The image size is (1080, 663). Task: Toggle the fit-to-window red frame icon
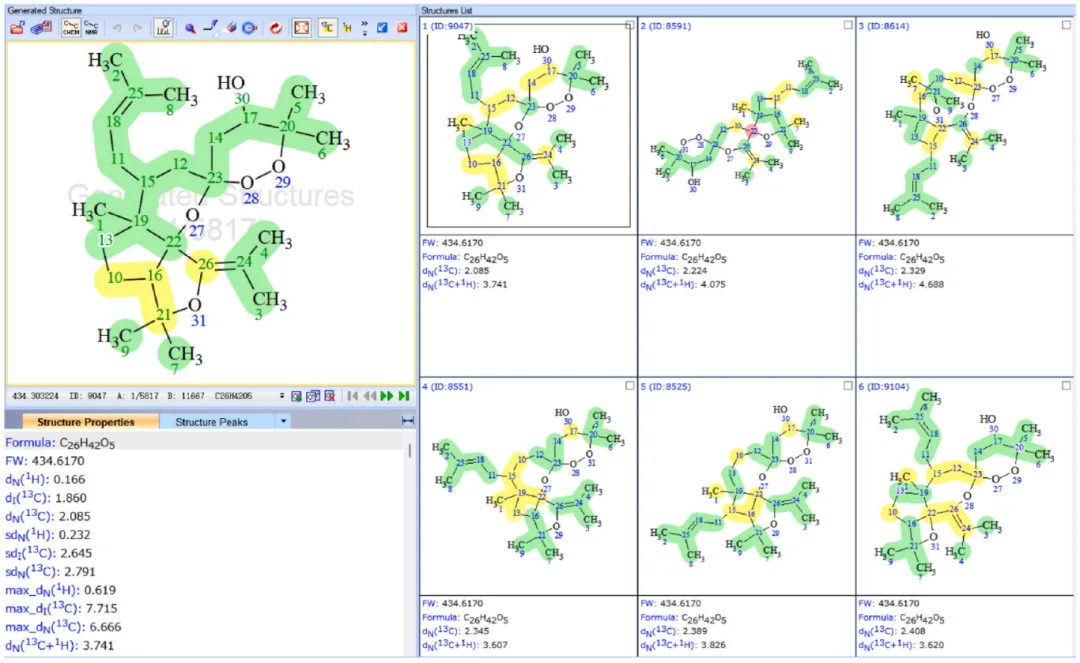[302, 28]
